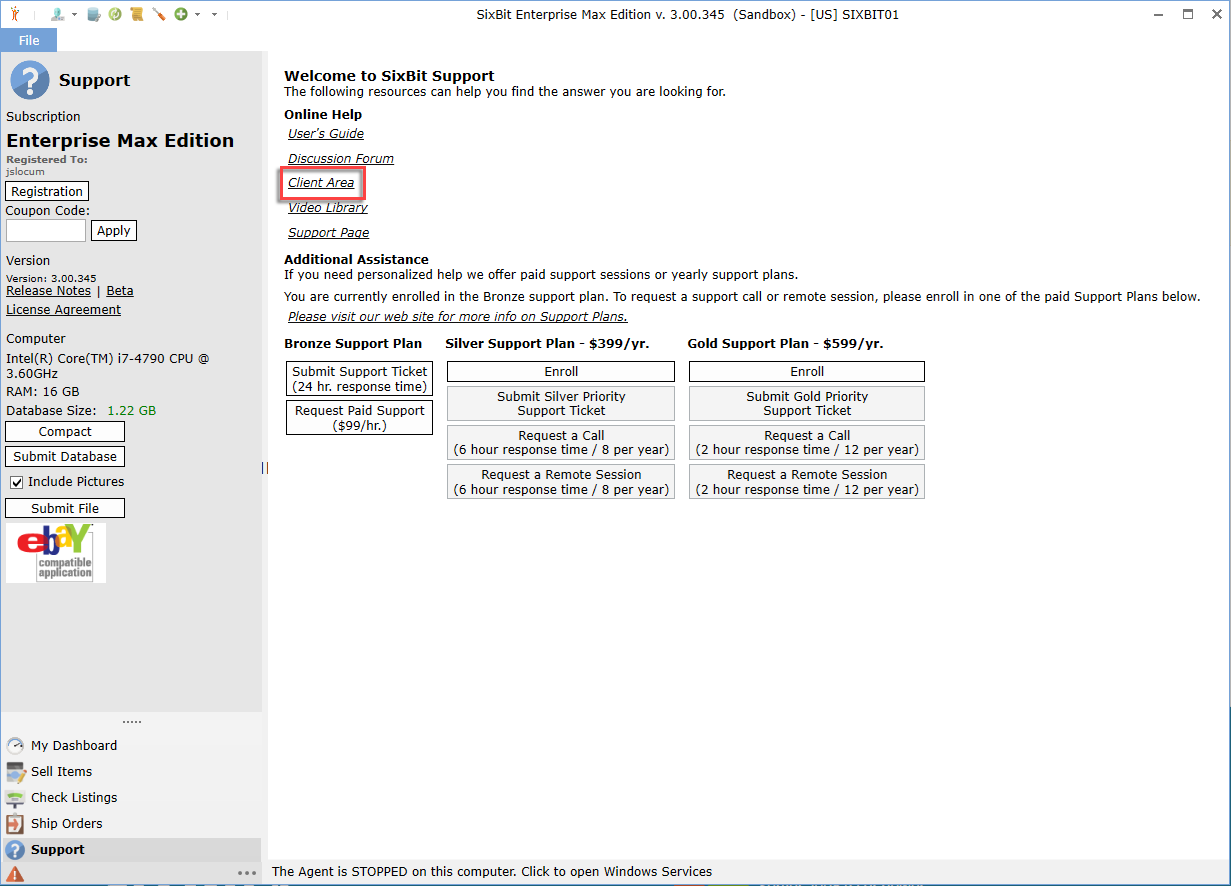The image size is (1231, 886).
Task: Select the Support navigation item
Action: tap(131, 850)
